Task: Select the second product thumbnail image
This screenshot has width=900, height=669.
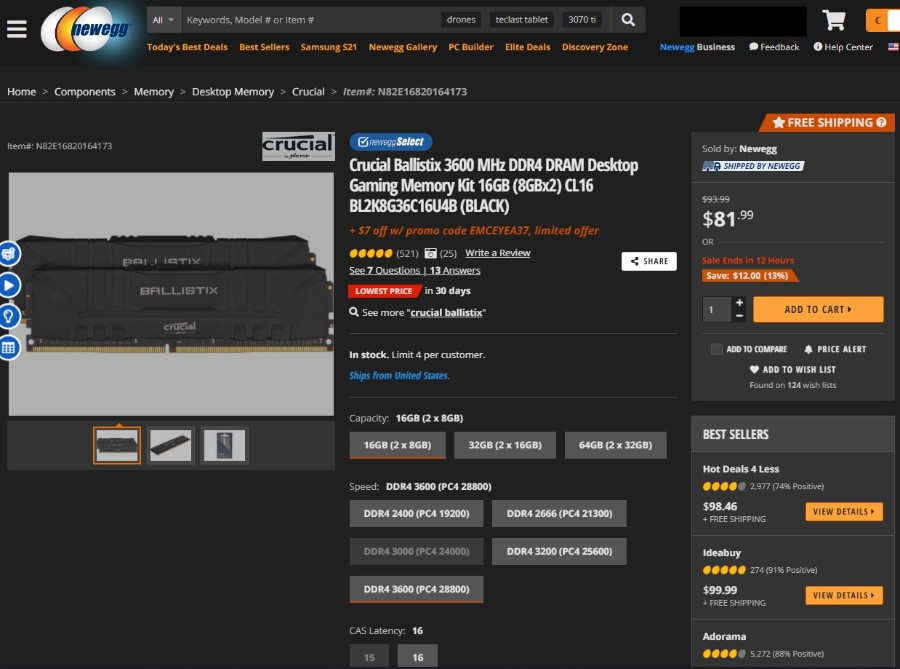Action: click(x=170, y=445)
